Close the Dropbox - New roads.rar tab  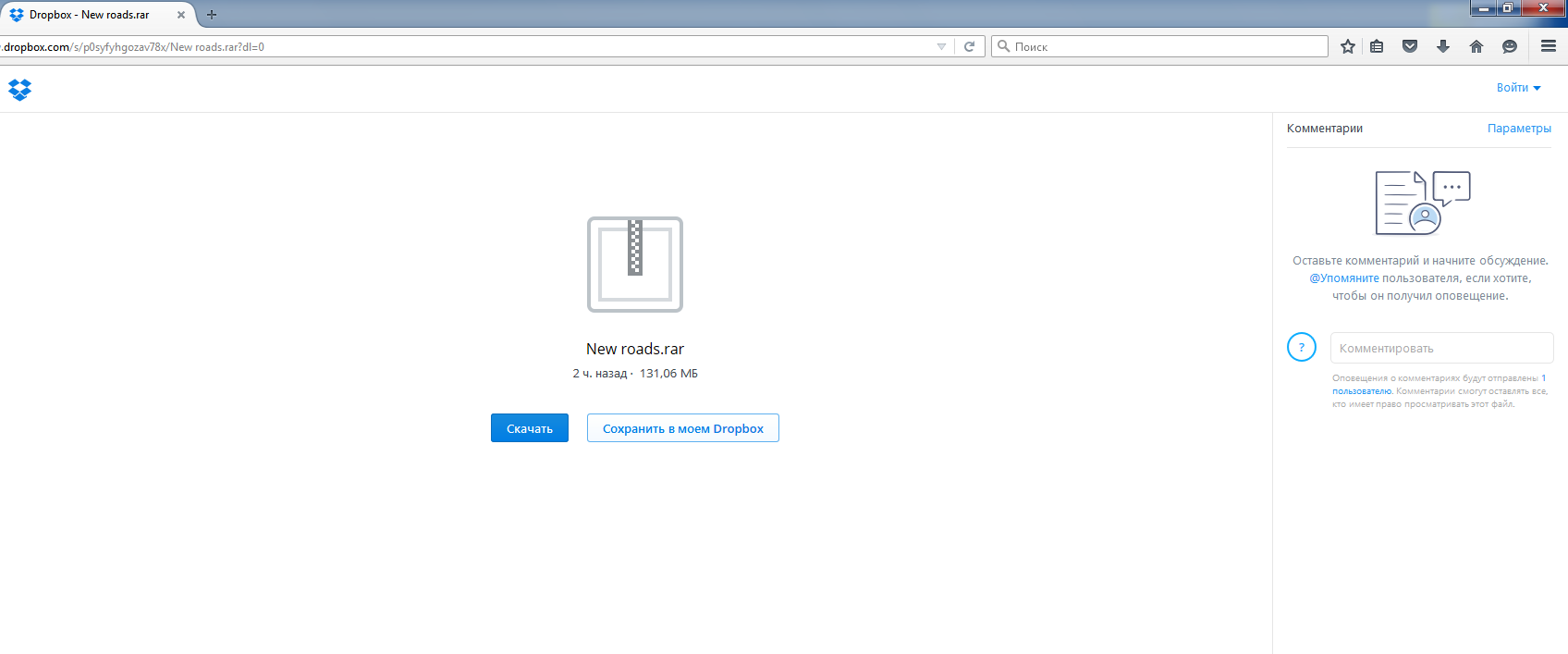point(181,15)
